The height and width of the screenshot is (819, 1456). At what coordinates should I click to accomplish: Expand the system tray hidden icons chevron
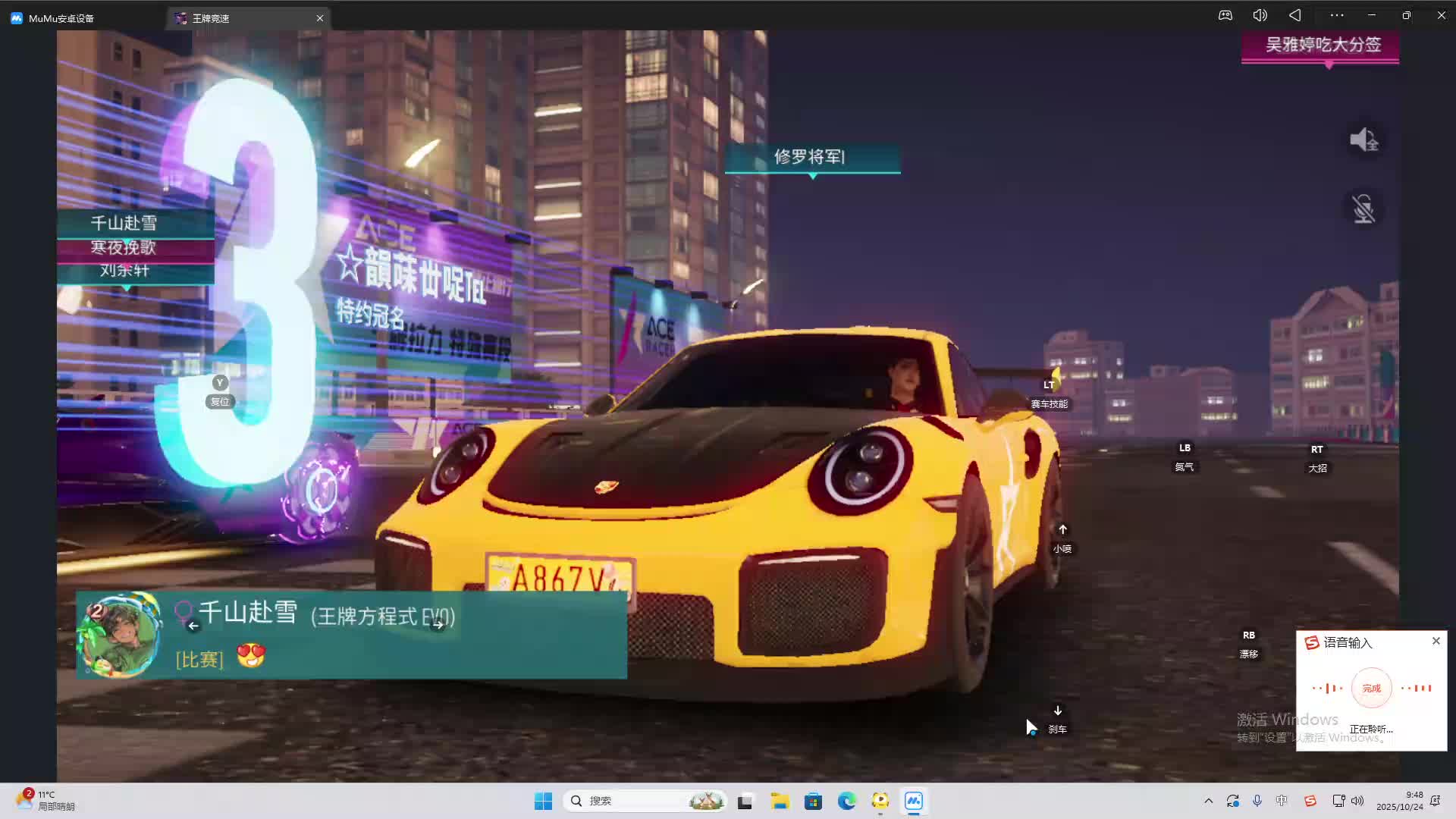[1208, 801]
